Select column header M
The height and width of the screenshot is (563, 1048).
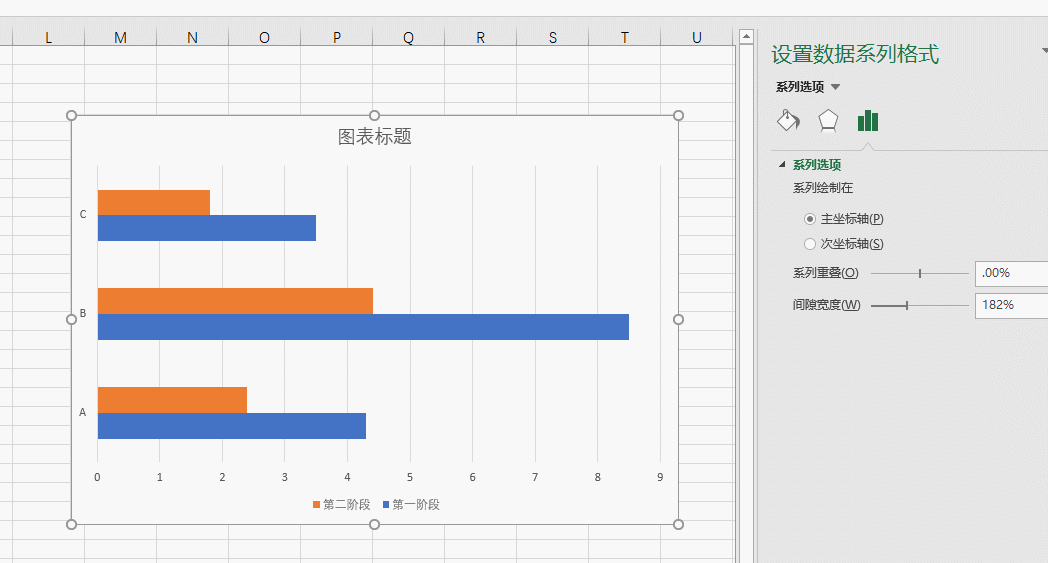(x=120, y=37)
